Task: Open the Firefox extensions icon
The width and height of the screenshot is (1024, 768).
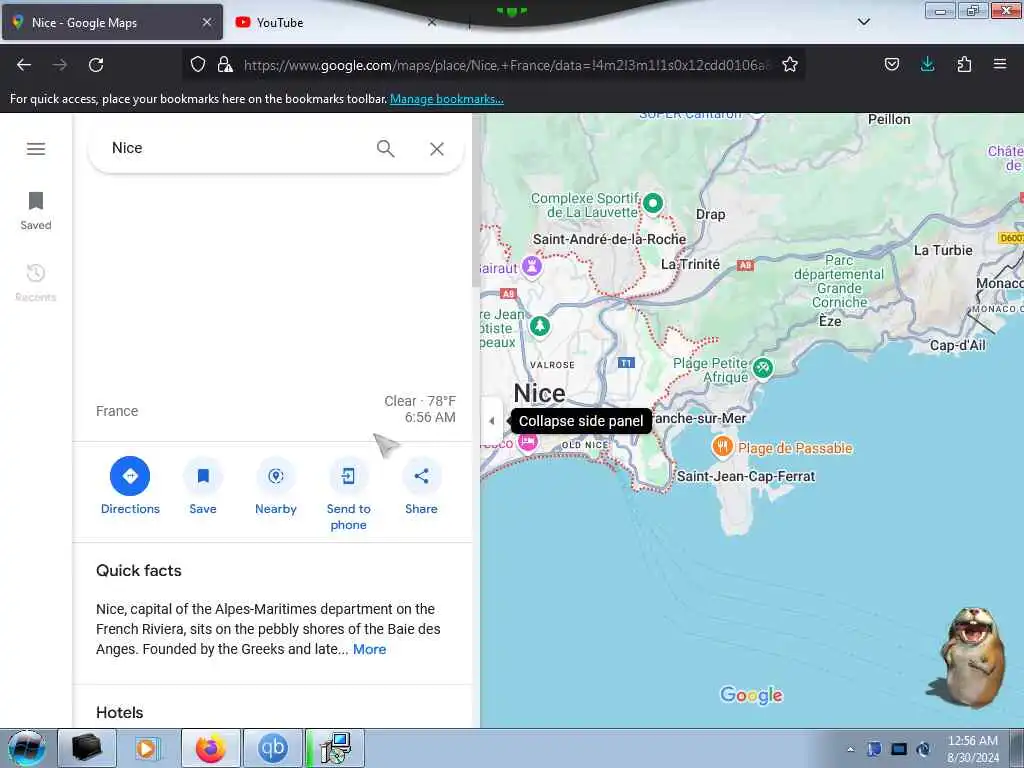Action: tap(964, 64)
